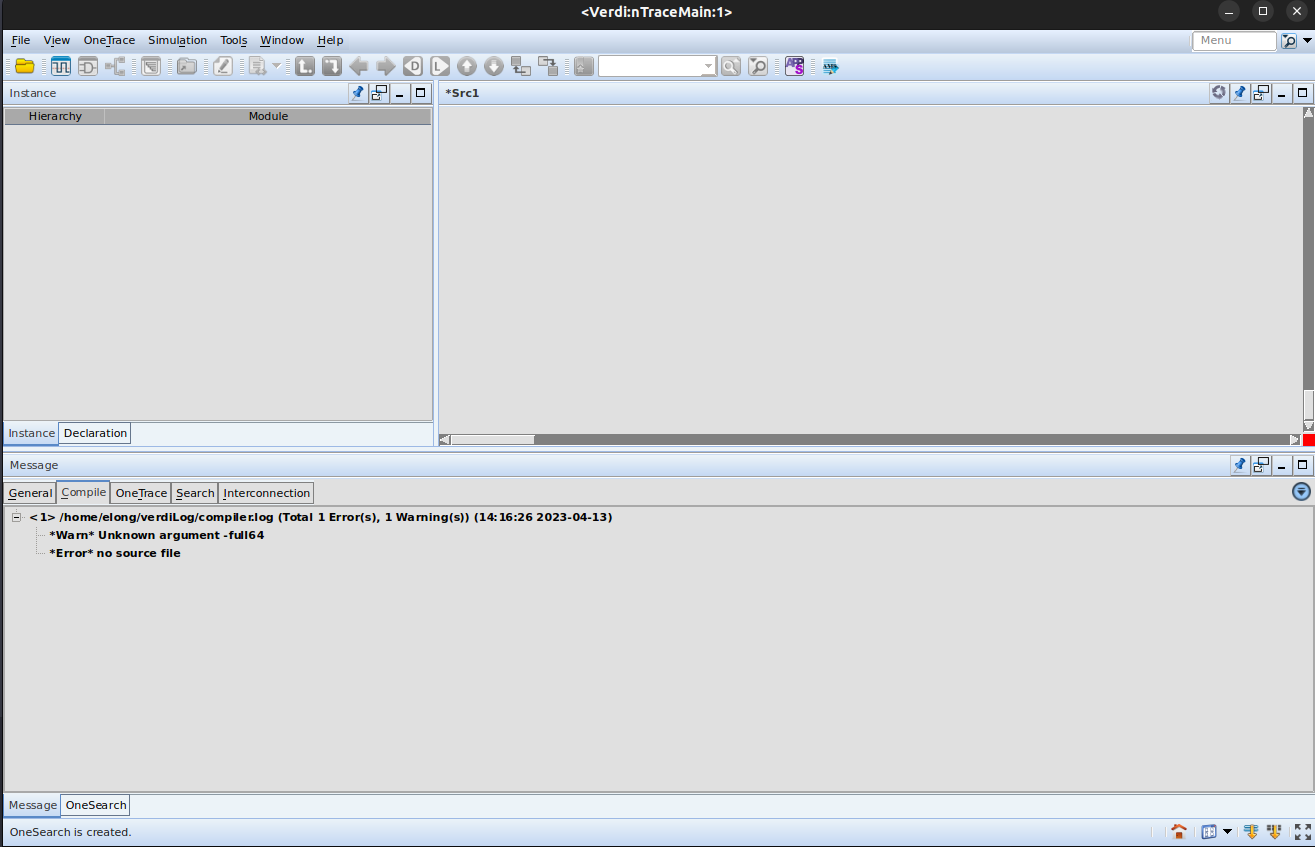Click the Menu search input field

(1233, 41)
